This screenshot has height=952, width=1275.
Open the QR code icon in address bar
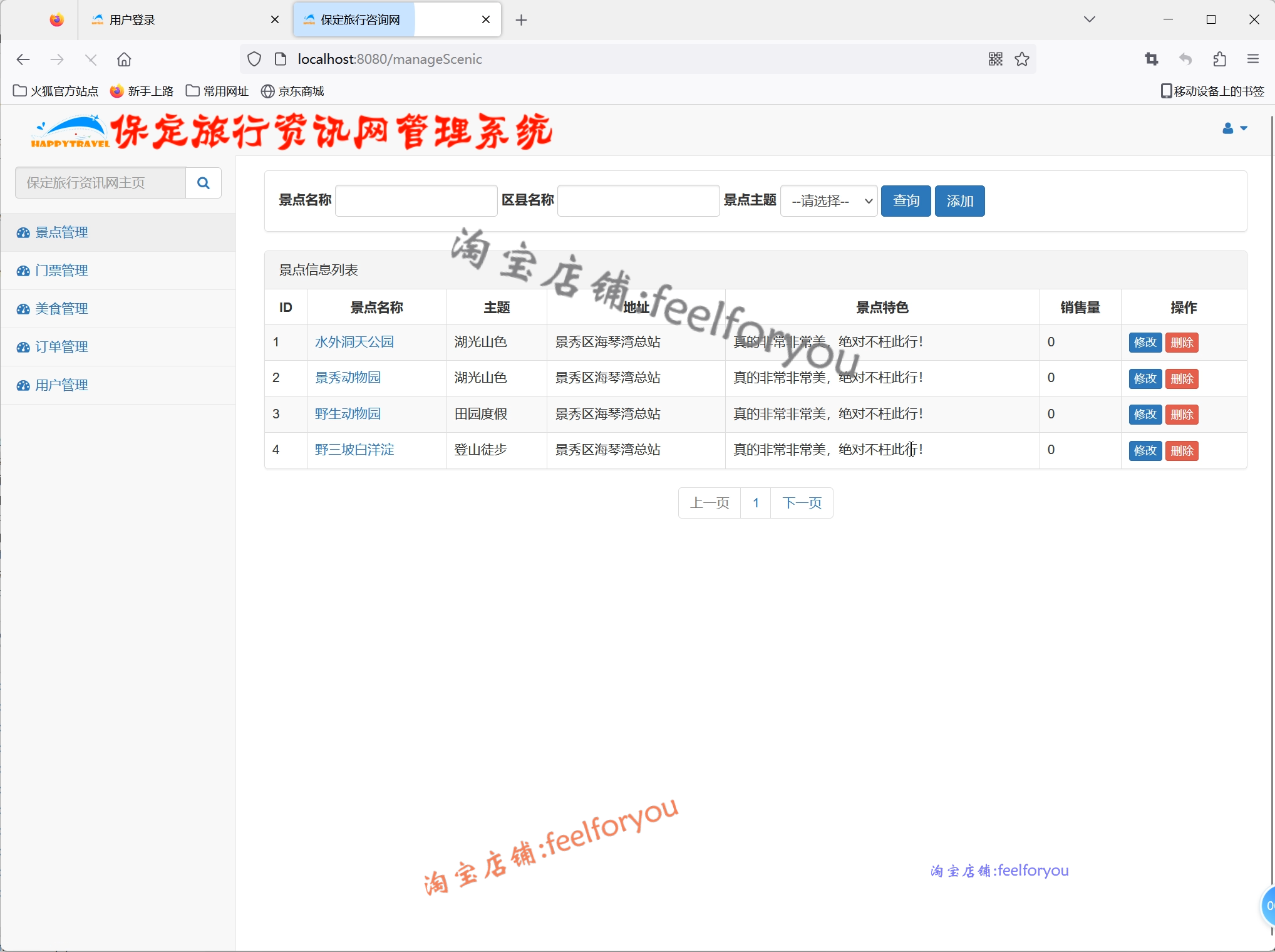[x=996, y=59]
